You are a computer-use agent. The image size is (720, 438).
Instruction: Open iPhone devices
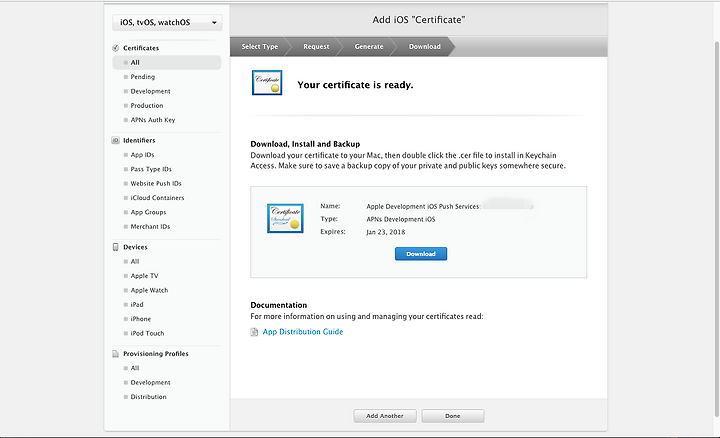click(141, 319)
